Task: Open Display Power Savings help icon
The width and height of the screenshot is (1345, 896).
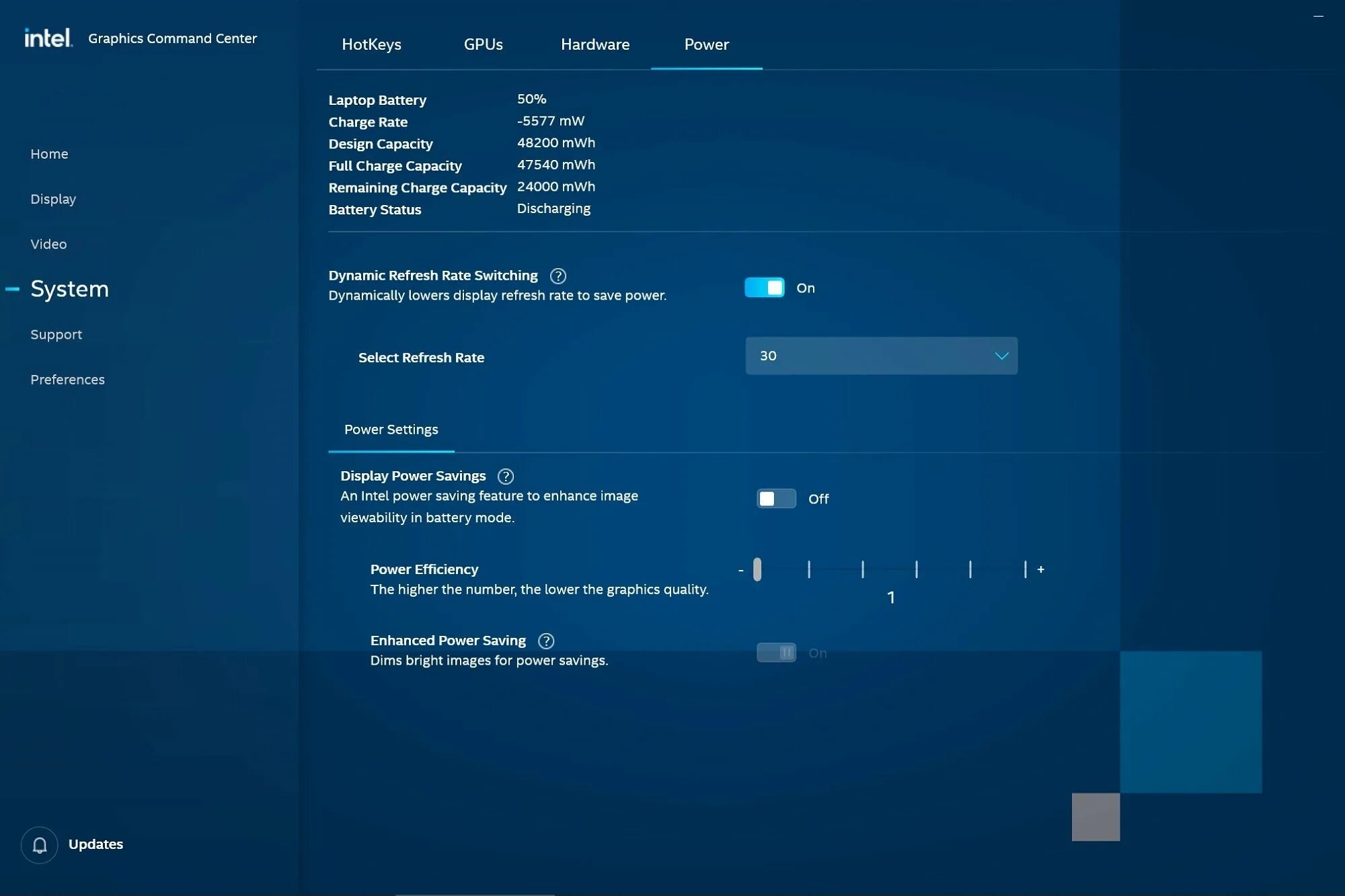Action: pyautogui.click(x=505, y=477)
